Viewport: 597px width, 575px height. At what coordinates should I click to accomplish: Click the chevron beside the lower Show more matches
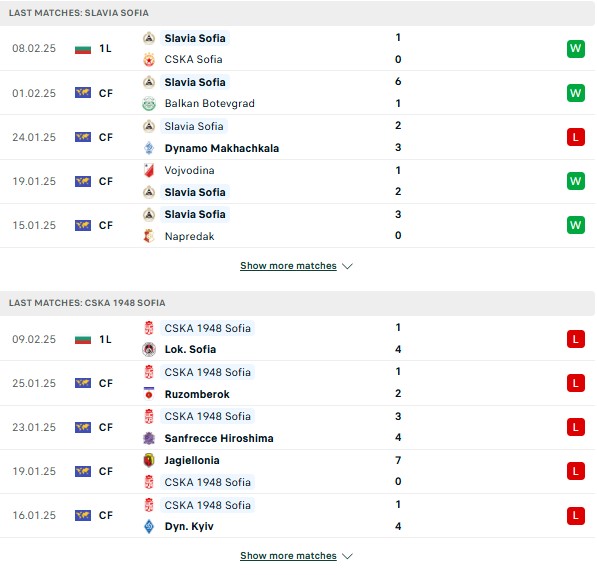(347, 556)
